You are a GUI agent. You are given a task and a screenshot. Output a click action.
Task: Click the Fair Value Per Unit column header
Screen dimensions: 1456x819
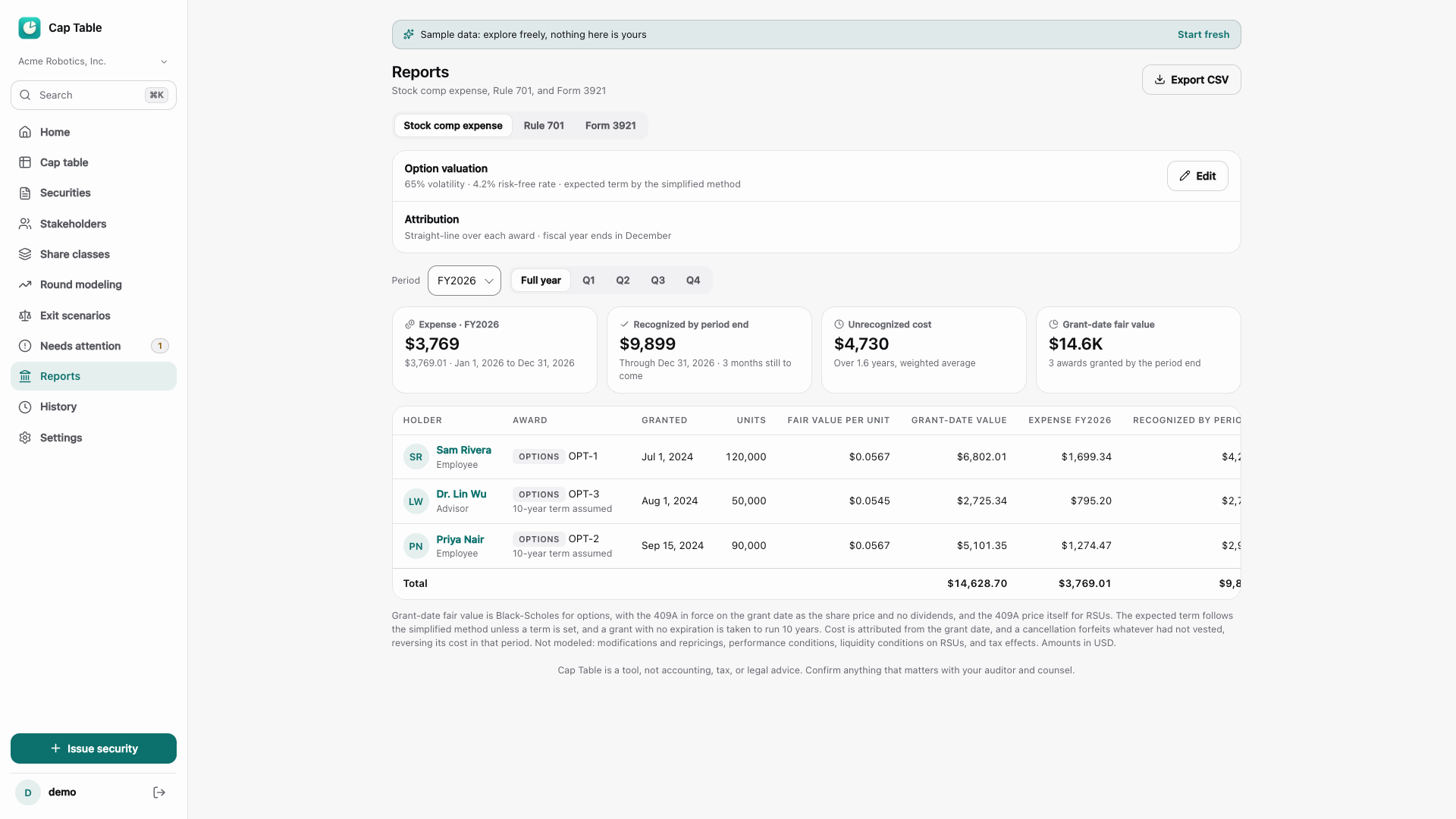pos(839,420)
